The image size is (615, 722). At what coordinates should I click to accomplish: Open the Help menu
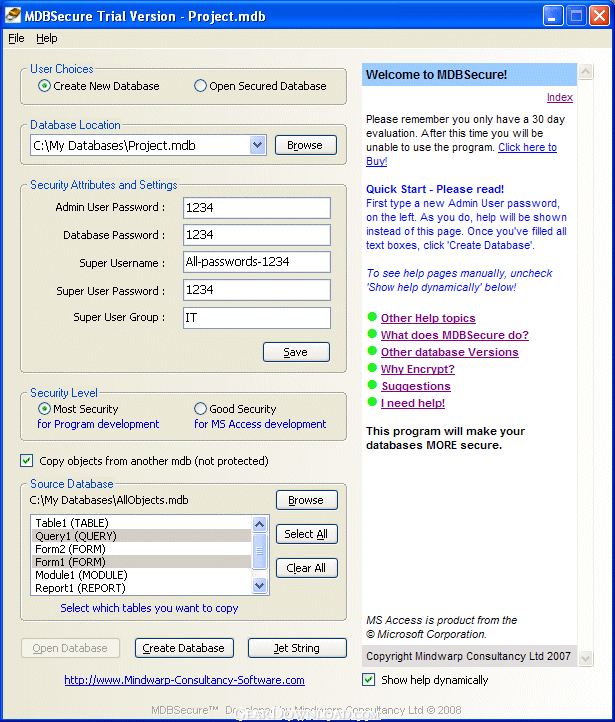46,38
